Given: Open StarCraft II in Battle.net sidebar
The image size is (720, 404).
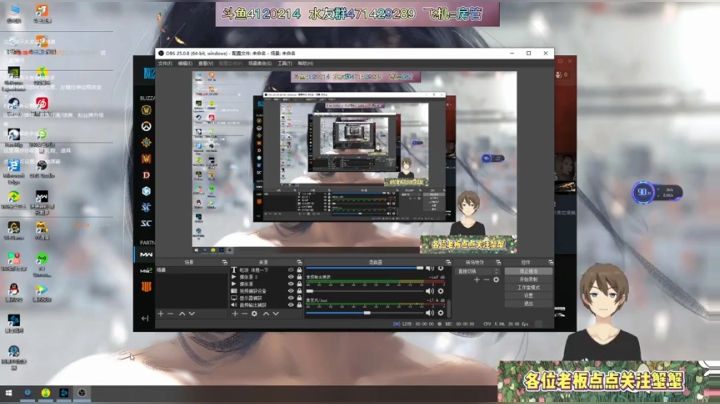Looking at the screenshot, I should pyautogui.click(x=146, y=207).
